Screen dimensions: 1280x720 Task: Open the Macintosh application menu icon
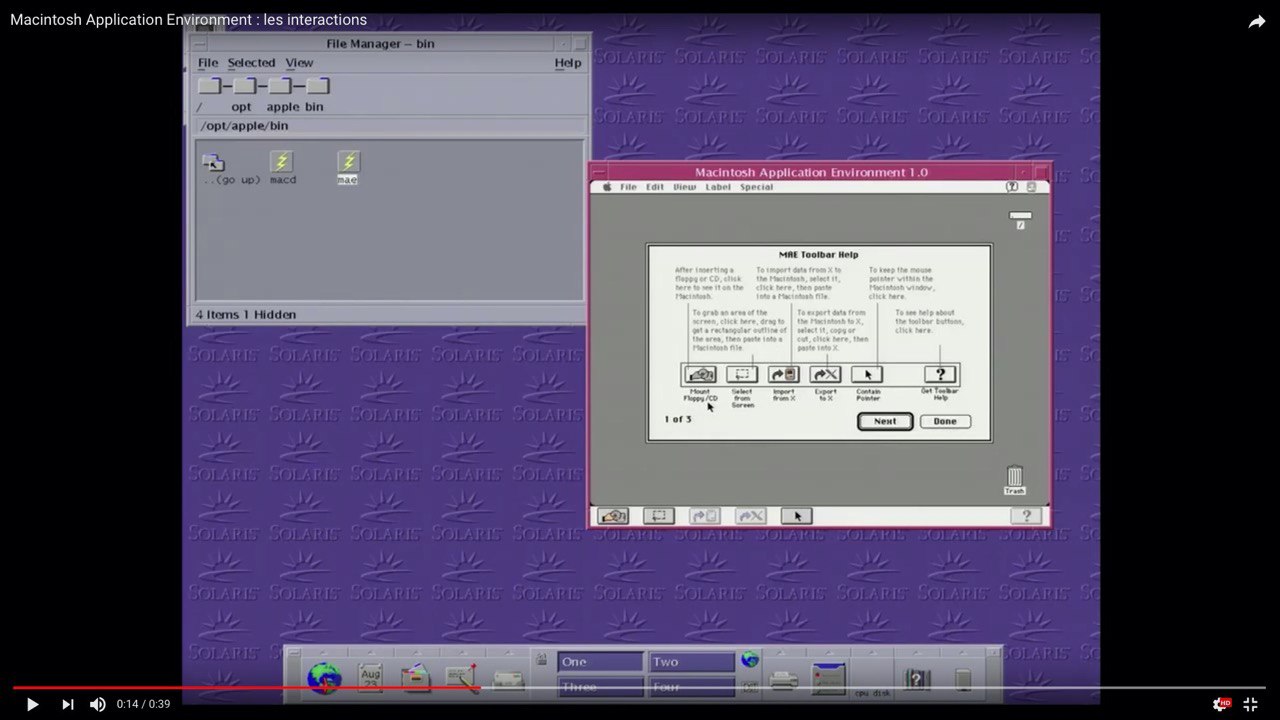[x=1032, y=187]
